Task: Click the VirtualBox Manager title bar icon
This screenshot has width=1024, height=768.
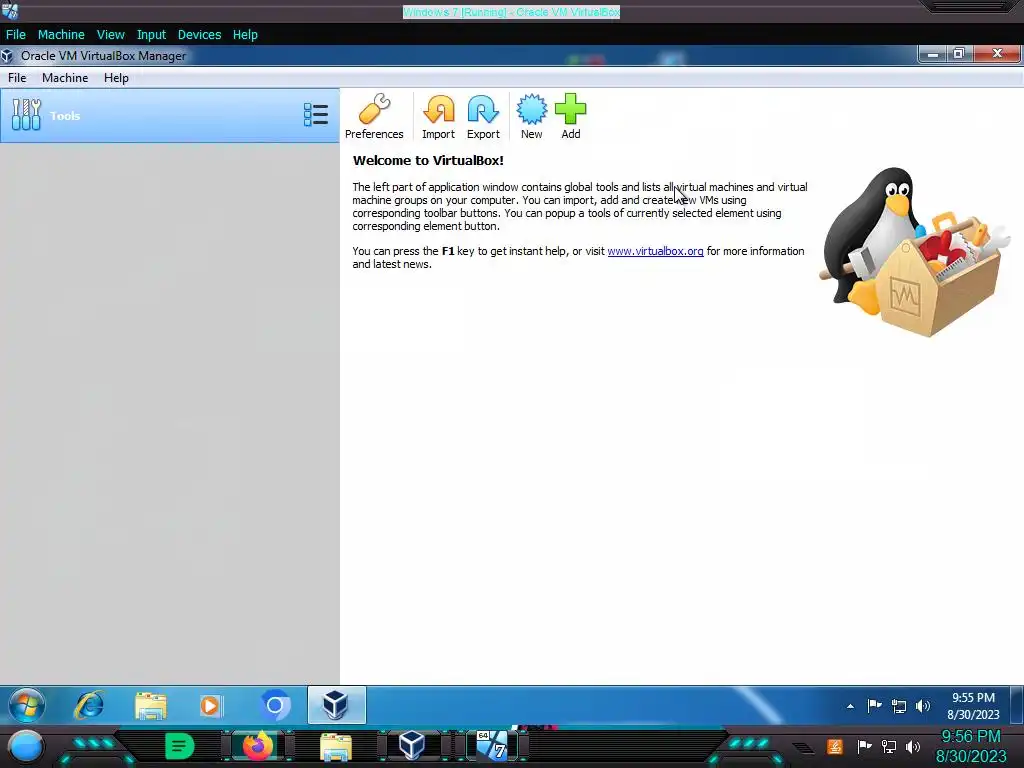Action: (x=7, y=56)
